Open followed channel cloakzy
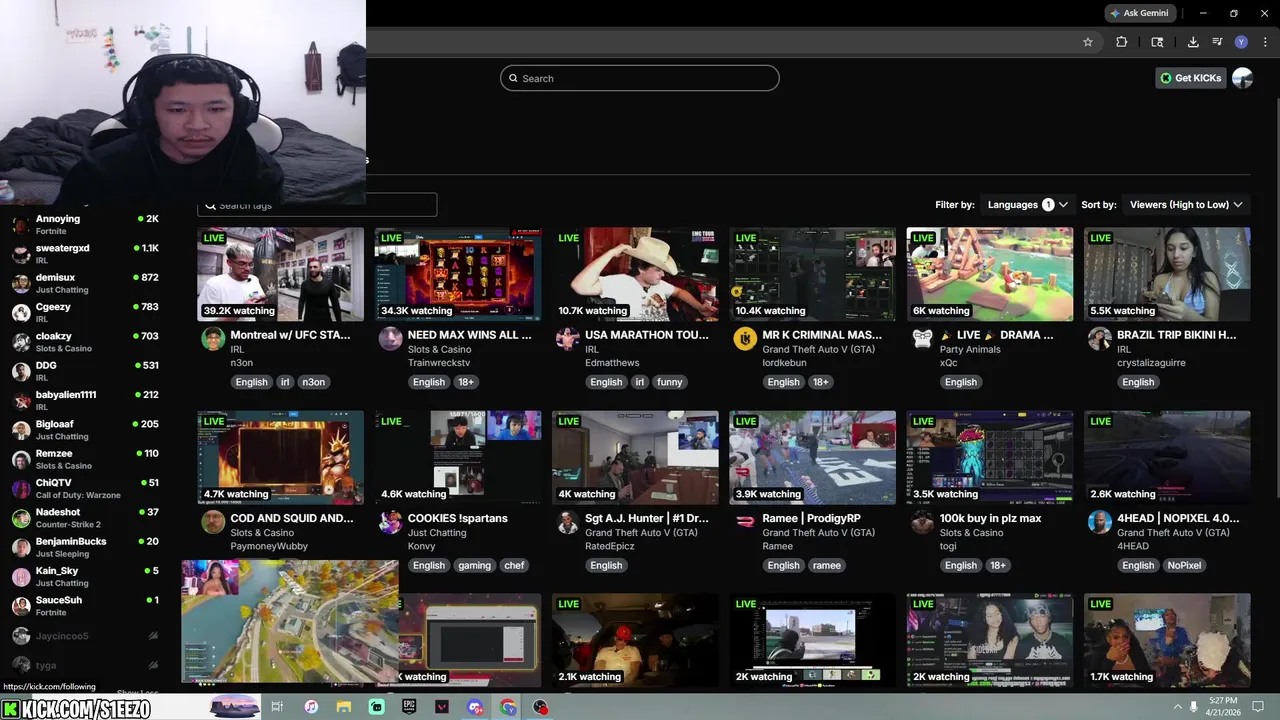Image resolution: width=1280 pixels, height=720 pixels. tap(86, 341)
